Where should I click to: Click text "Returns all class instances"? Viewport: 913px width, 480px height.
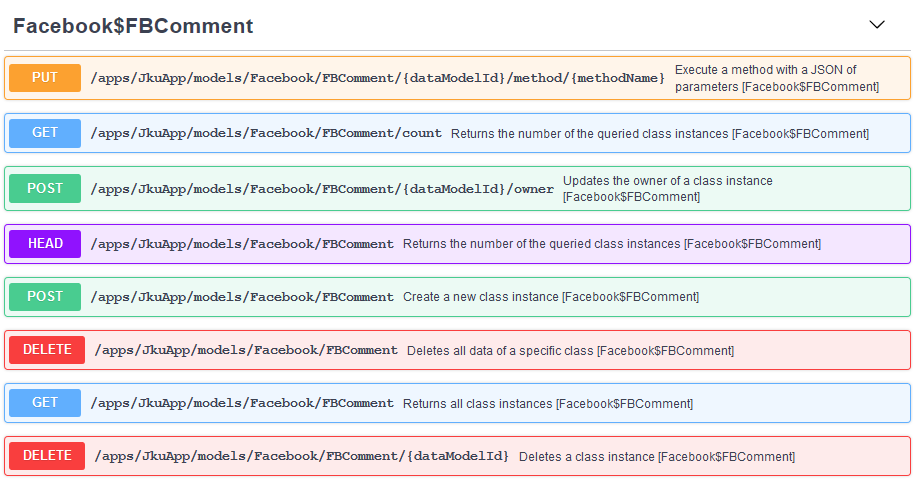click(478, 404)
